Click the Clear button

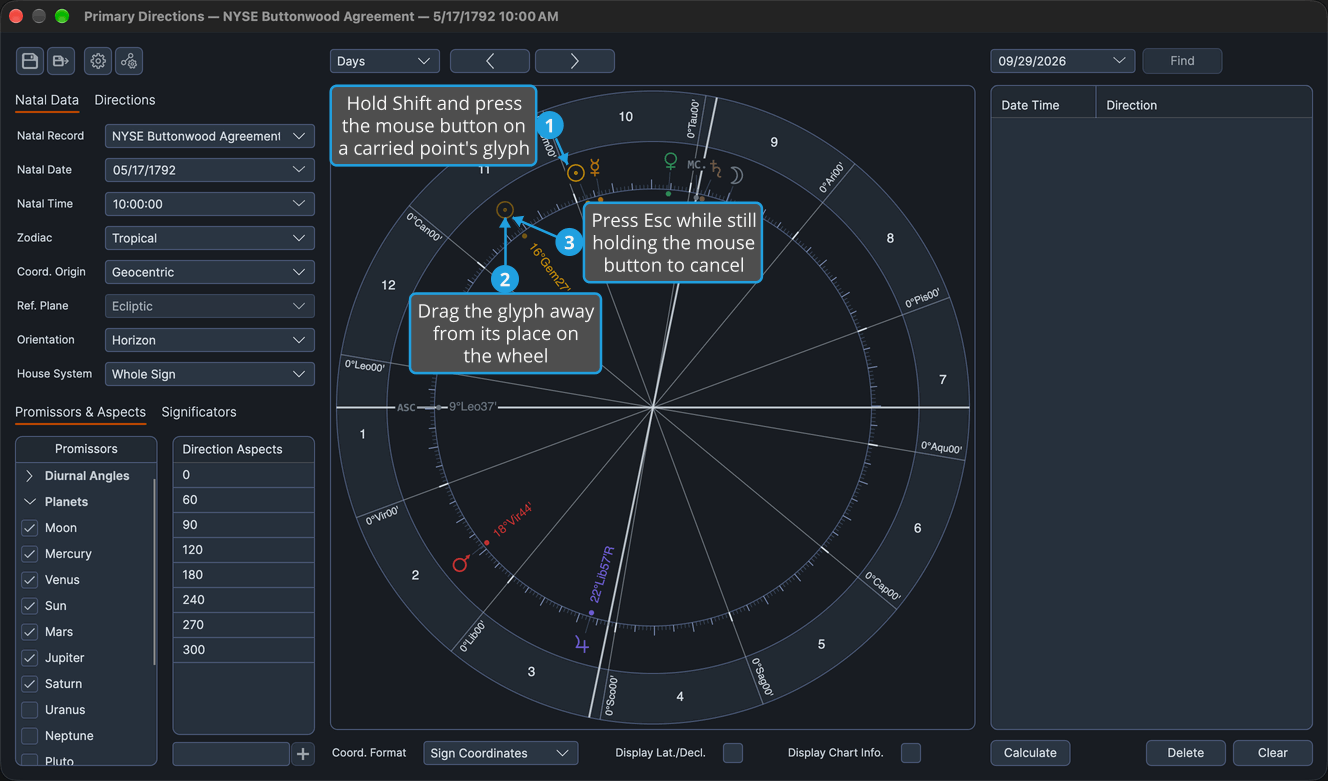[x=1273, y=753]
